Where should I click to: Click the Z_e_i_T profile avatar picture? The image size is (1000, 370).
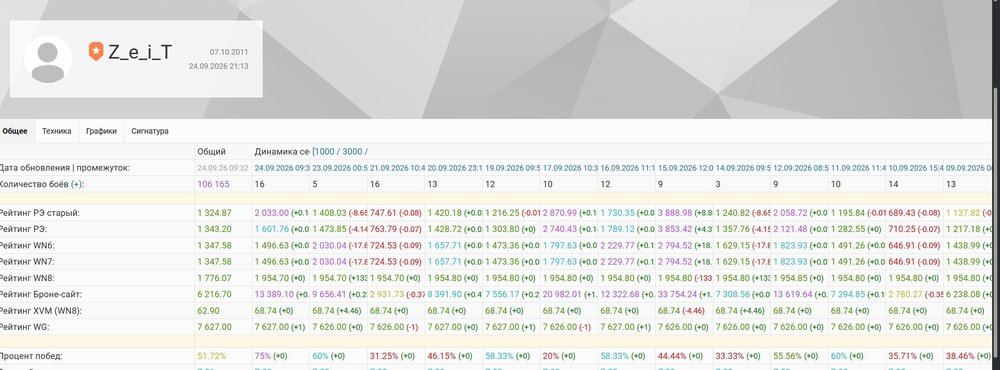point(48,59)
